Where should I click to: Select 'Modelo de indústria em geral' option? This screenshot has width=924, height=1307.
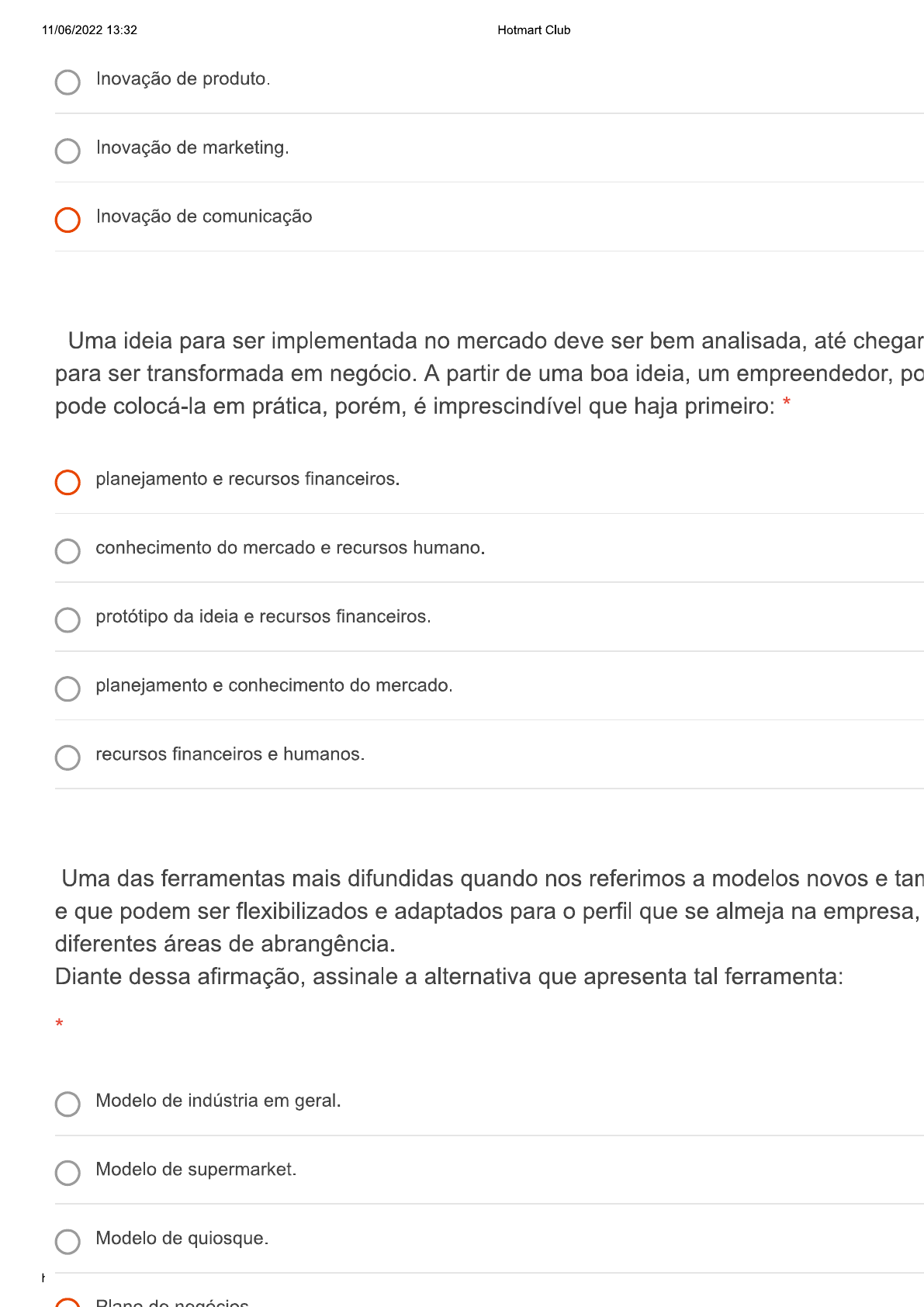(x=67, y=1104)
